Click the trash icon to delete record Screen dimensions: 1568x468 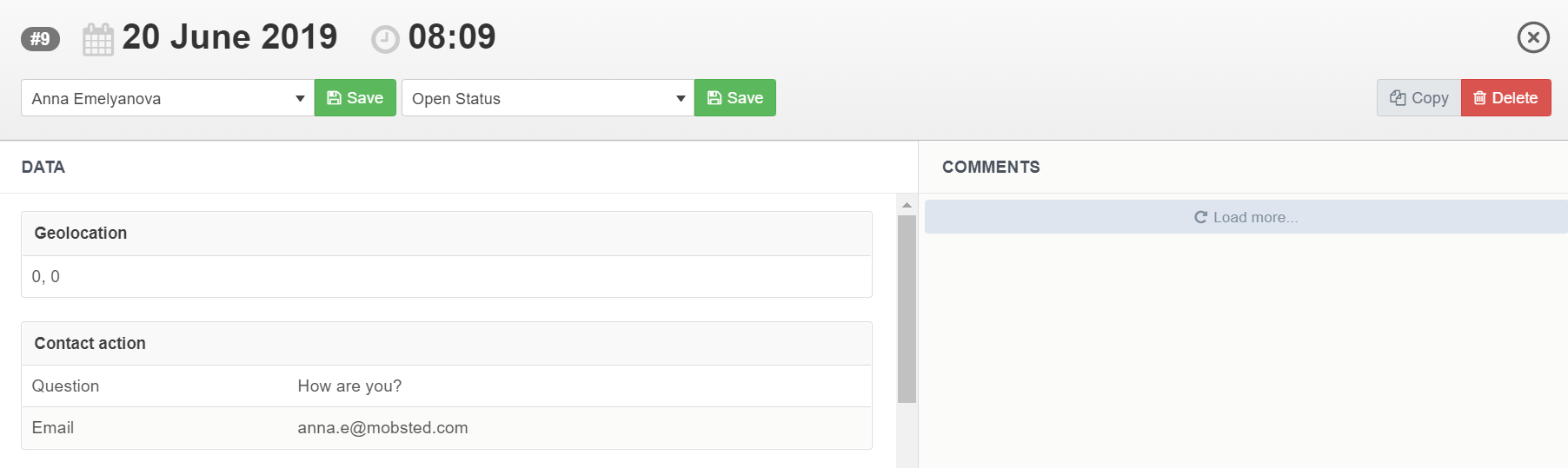click(x=1479, y=98)
